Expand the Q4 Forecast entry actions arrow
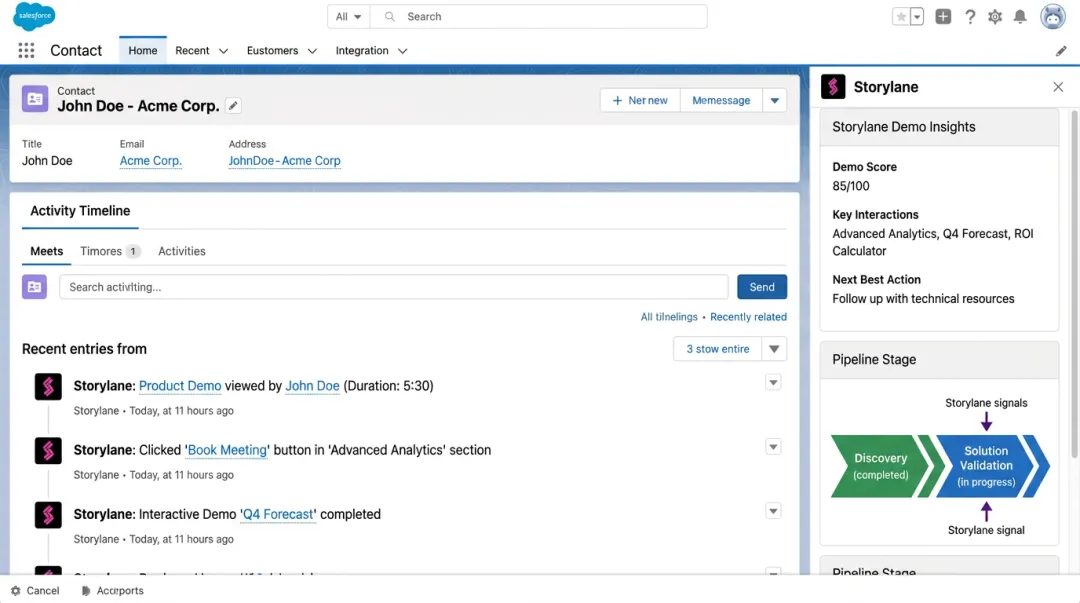The image size is (1080, 603). point(773,511)
